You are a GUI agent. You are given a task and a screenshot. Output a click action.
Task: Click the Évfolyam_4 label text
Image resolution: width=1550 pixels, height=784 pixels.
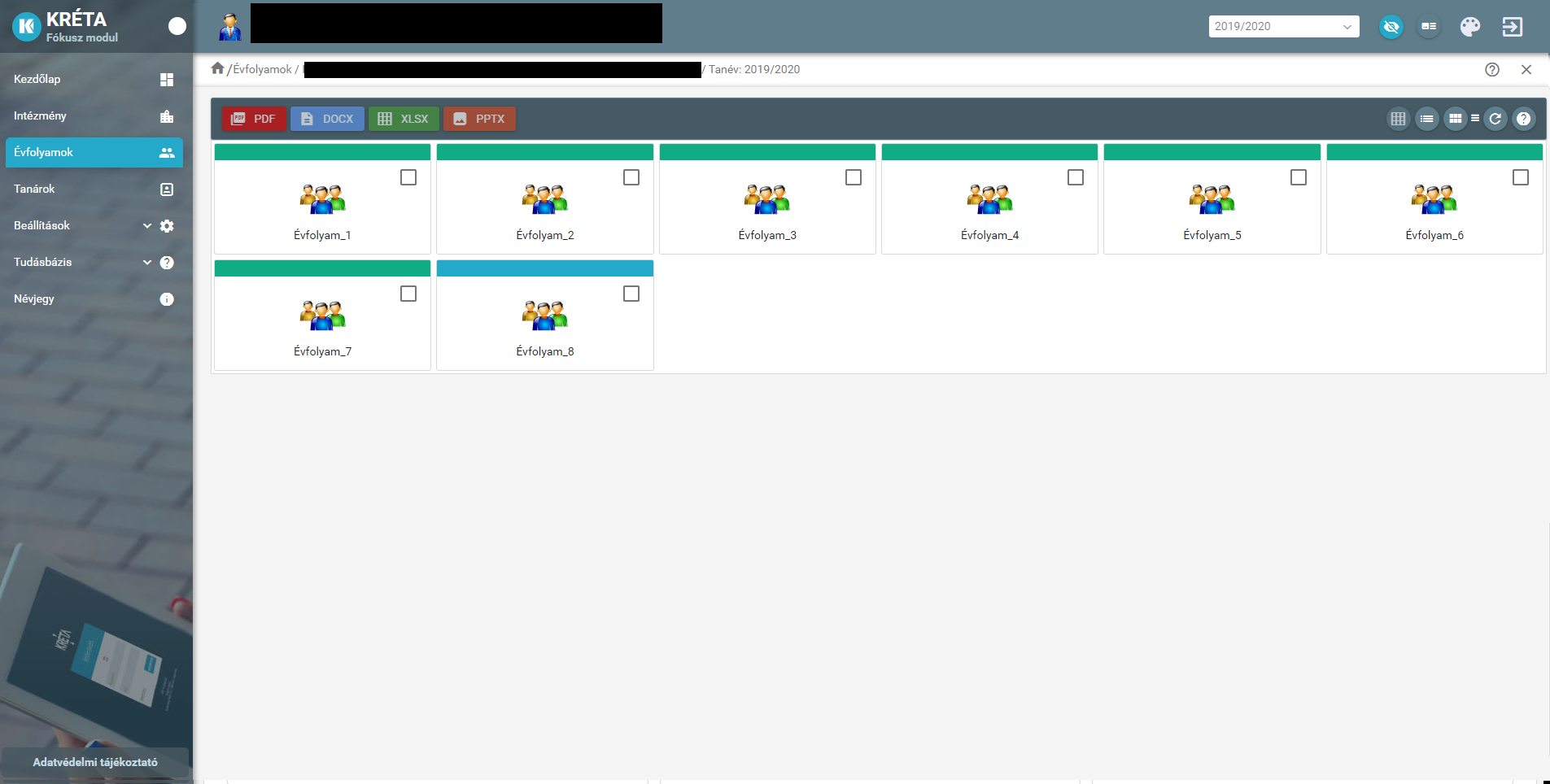click(990, 235)
